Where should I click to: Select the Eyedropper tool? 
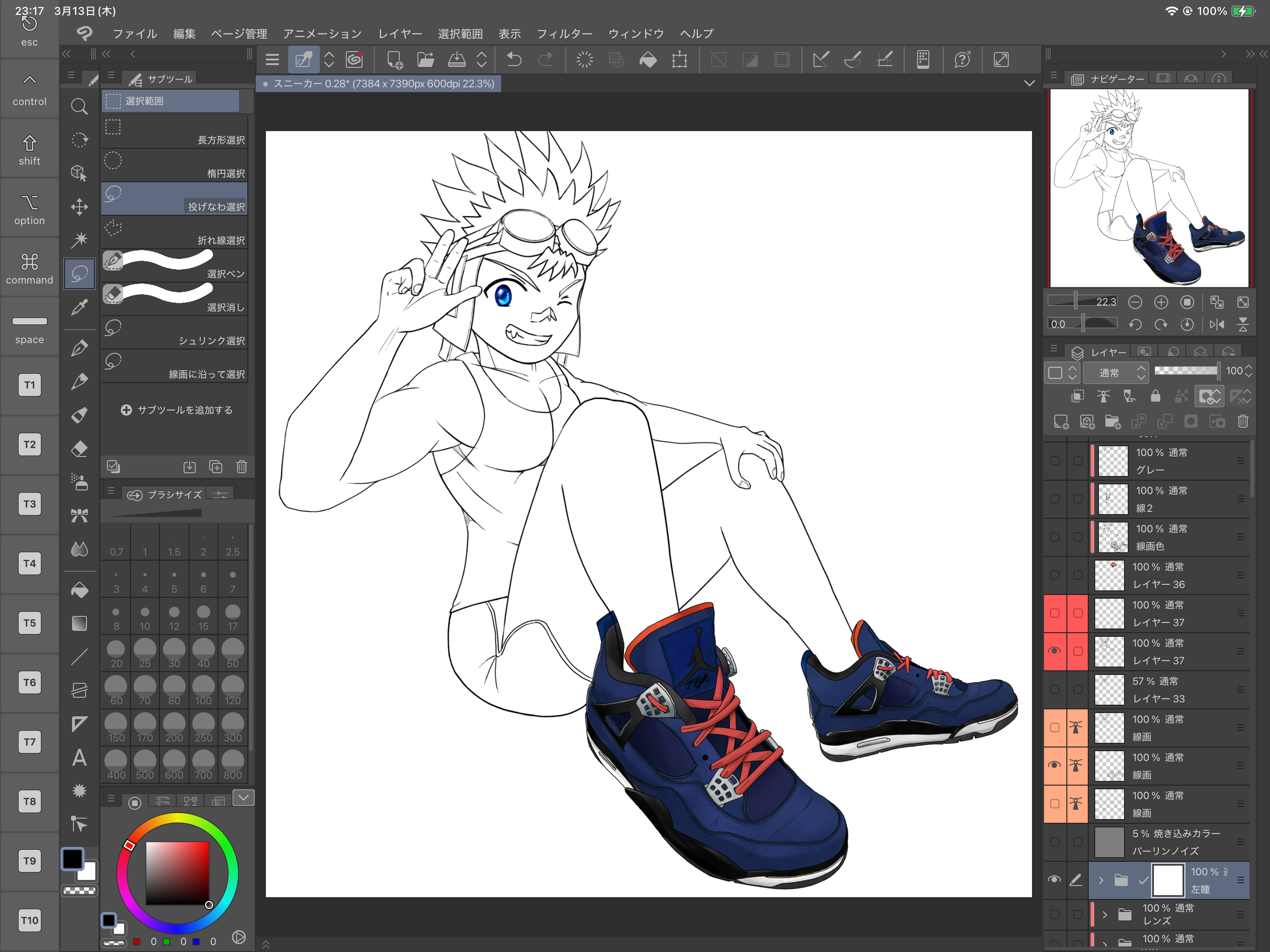coord(79,307)
